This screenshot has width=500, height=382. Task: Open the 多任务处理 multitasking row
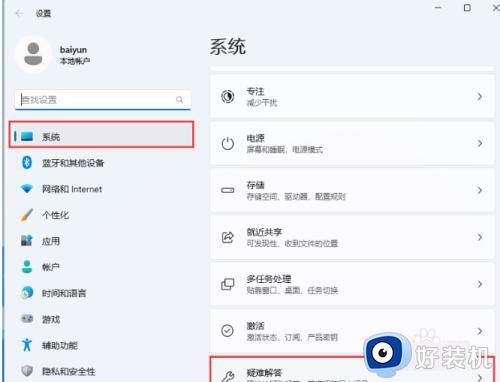[352, 284]
